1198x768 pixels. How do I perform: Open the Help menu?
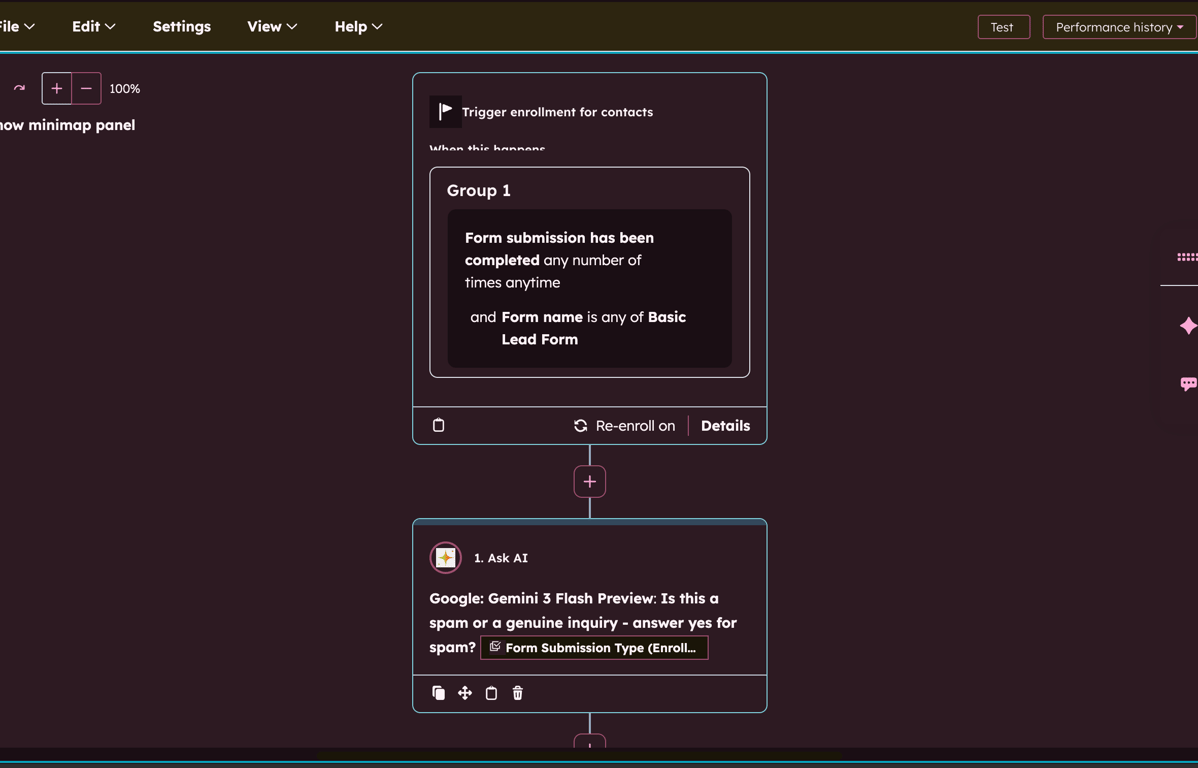pyautogui.click(x=357, y=26)
